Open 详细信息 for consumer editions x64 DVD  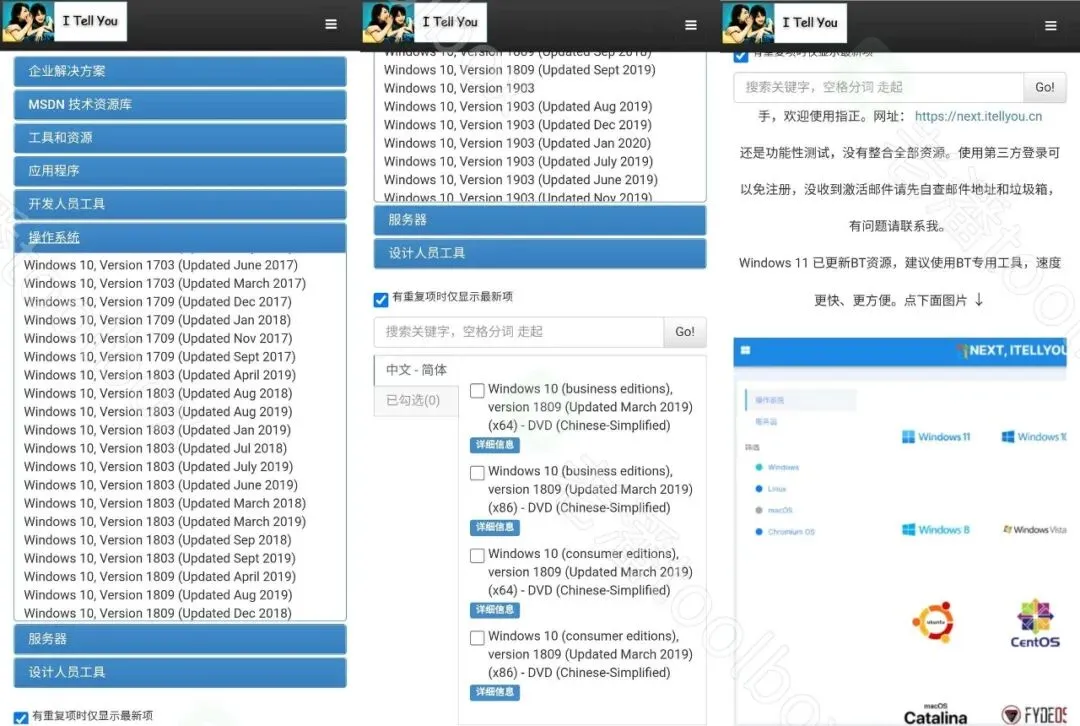[x=495, y=610]
